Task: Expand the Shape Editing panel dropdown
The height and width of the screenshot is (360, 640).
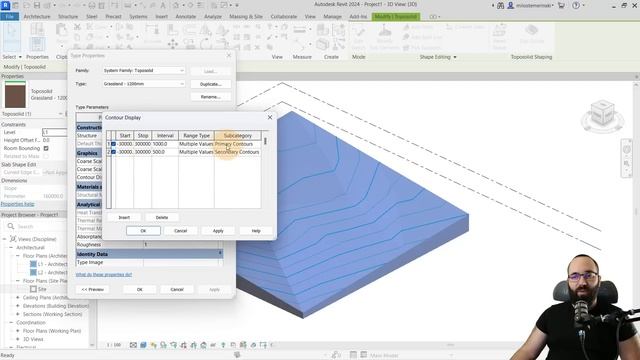Action: (455, 57)
